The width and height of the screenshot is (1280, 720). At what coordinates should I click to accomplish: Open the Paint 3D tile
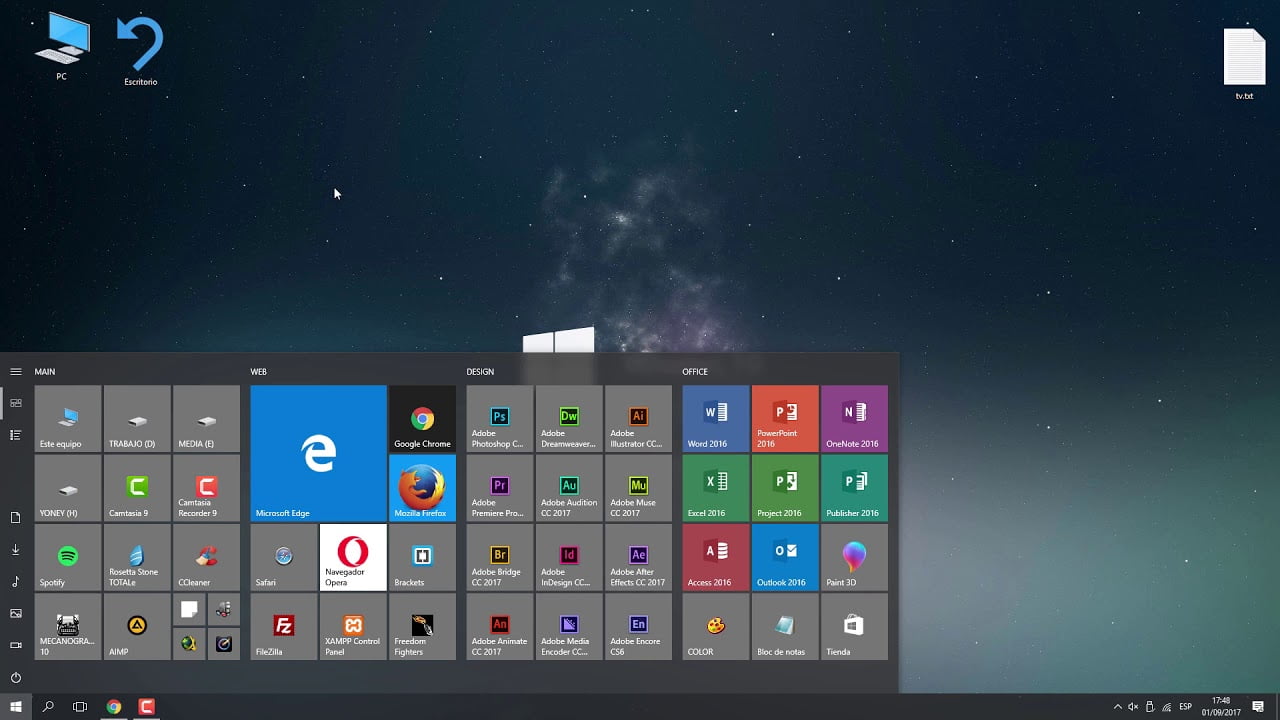[854, 557]
